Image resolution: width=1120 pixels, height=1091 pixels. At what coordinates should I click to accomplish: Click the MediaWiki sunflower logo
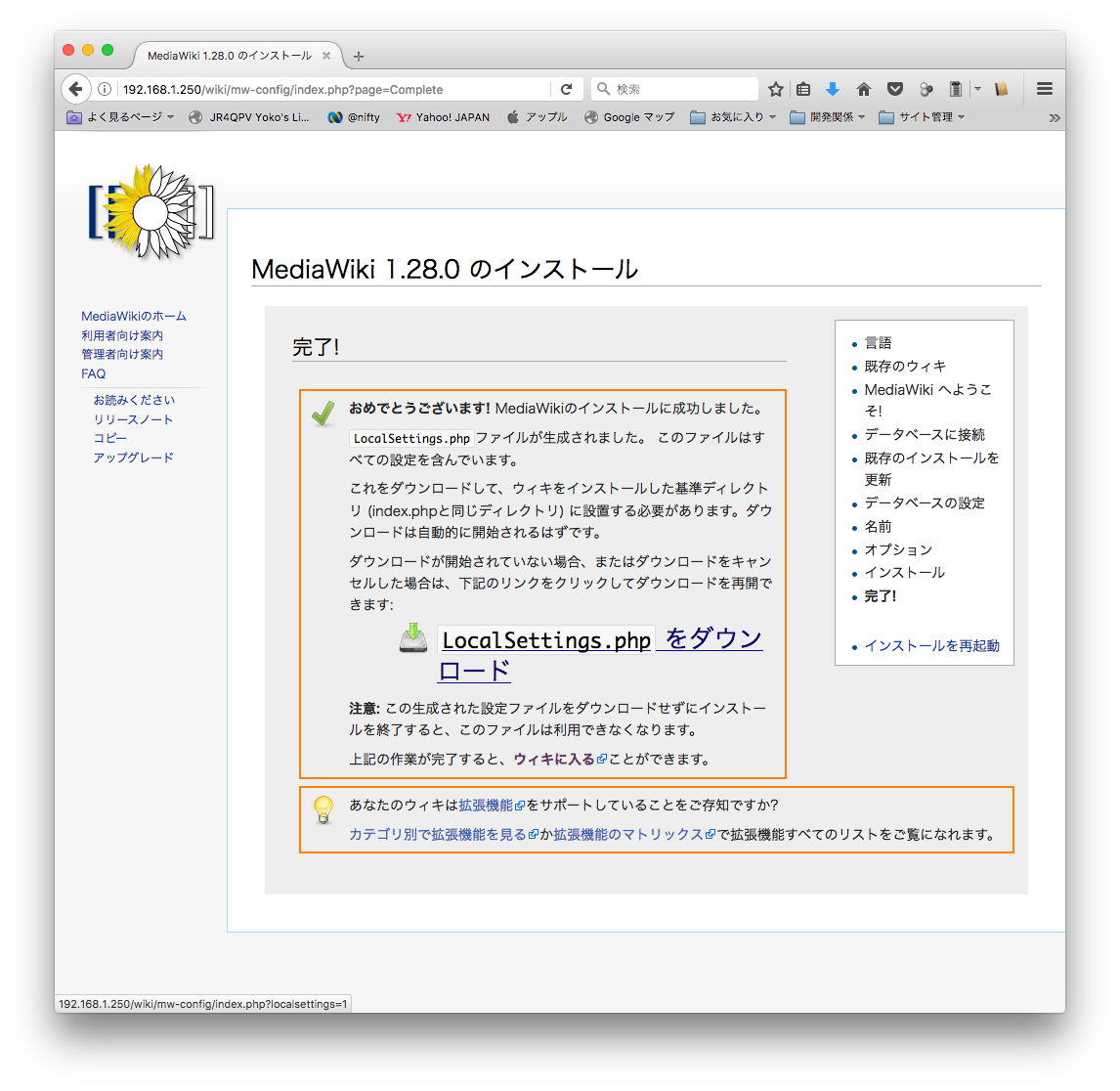(151, 211)
